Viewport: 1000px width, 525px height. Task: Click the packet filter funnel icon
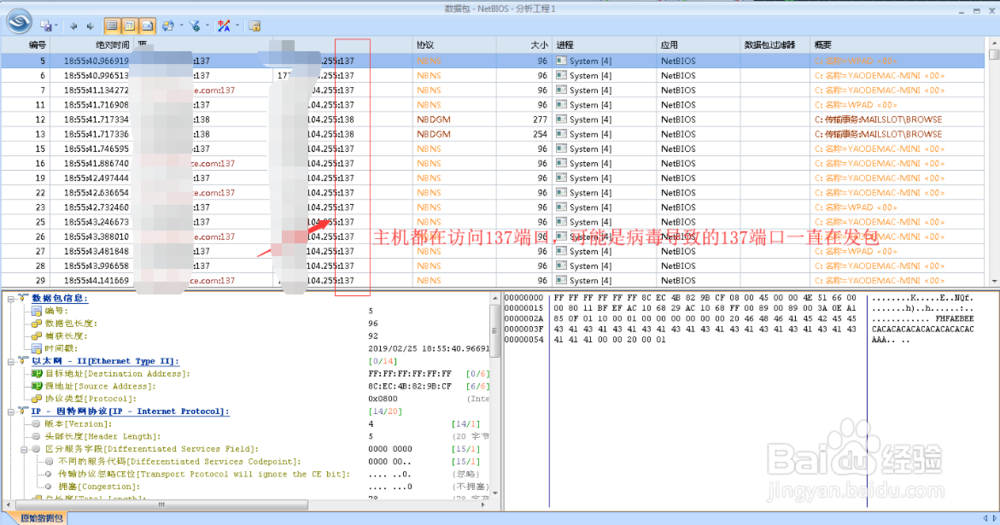tap(195, 26)
